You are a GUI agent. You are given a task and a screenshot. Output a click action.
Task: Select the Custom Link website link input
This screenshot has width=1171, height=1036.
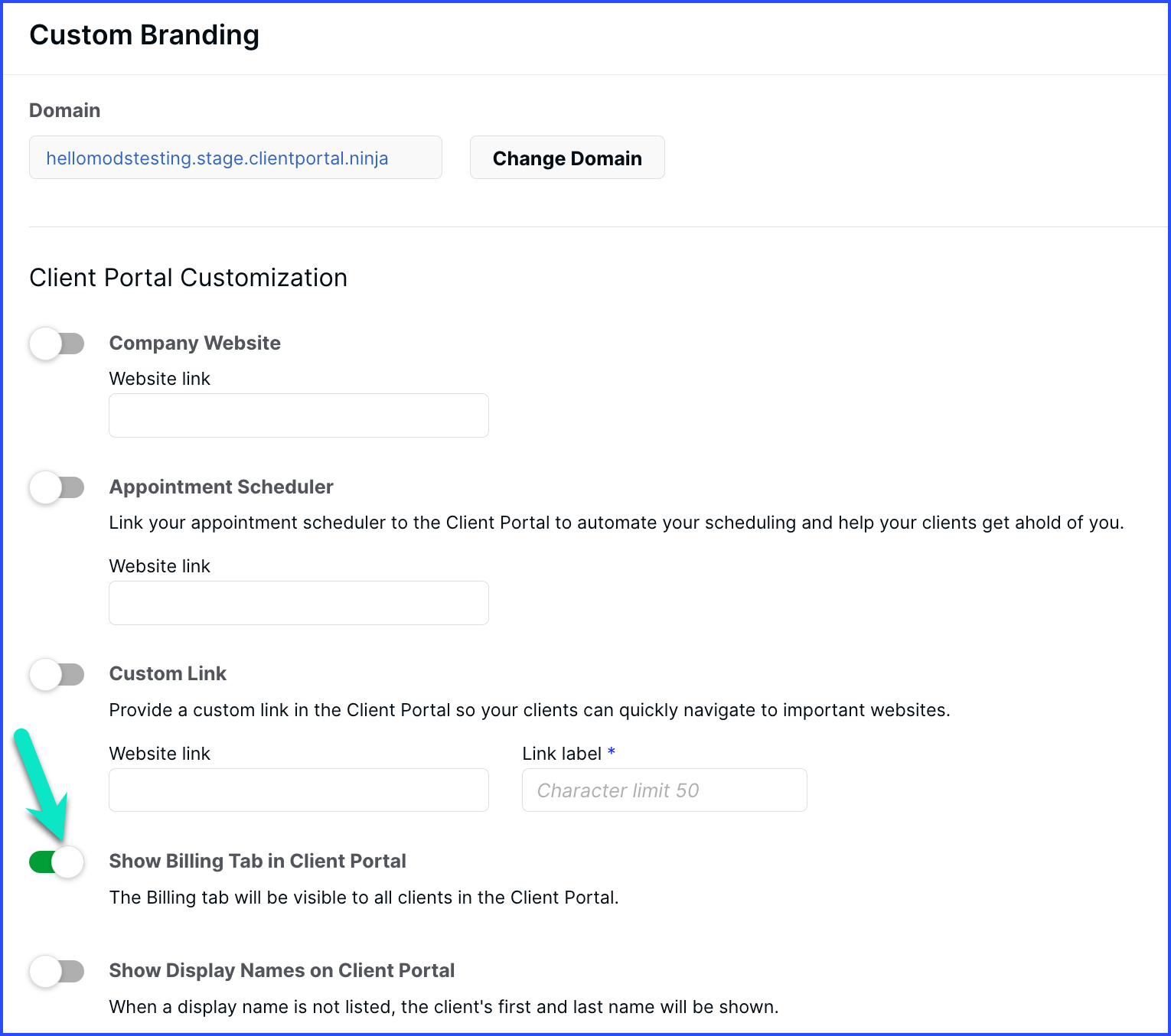[x=298, y=790]
